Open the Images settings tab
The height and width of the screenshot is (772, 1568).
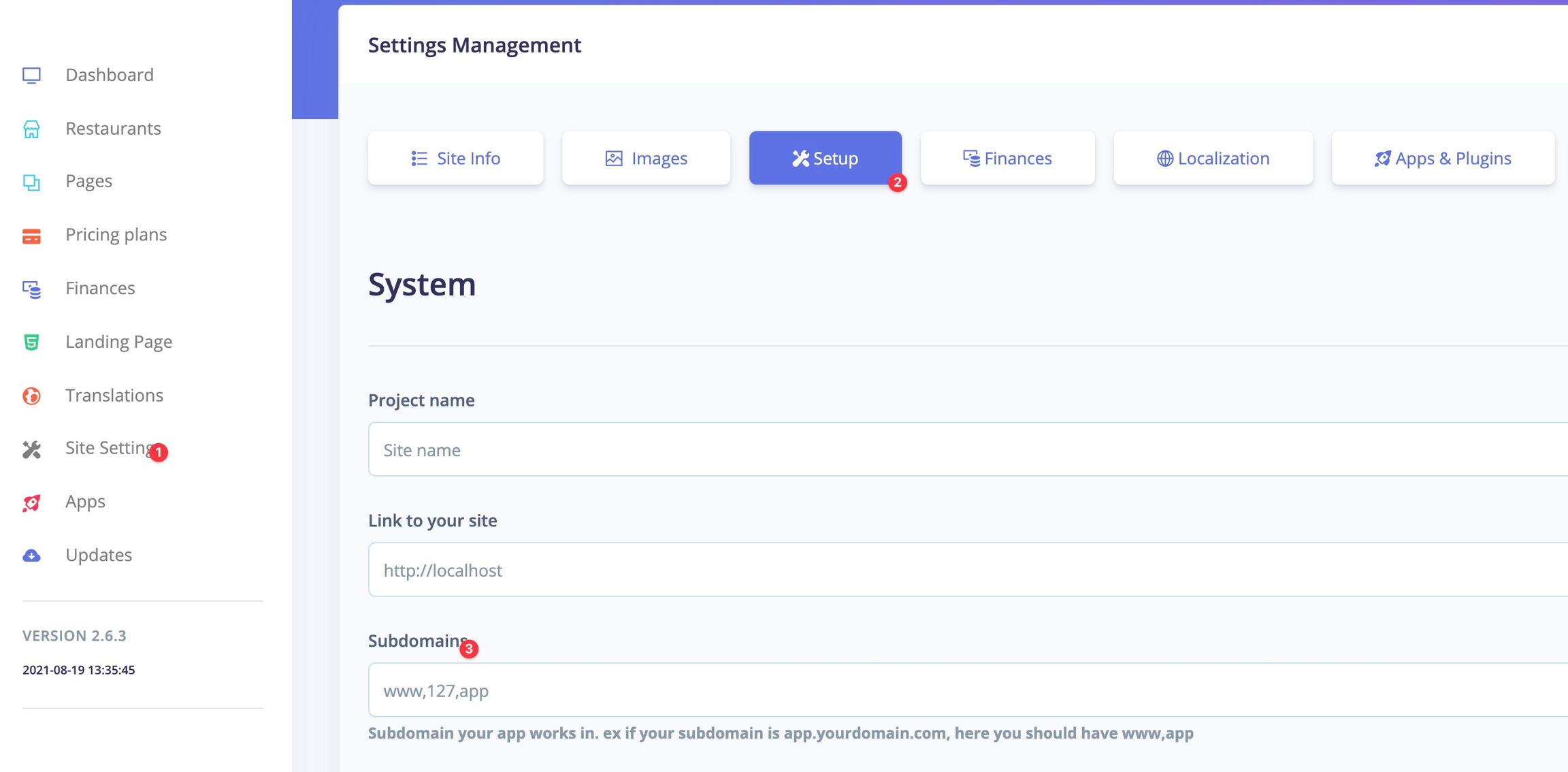646,158
